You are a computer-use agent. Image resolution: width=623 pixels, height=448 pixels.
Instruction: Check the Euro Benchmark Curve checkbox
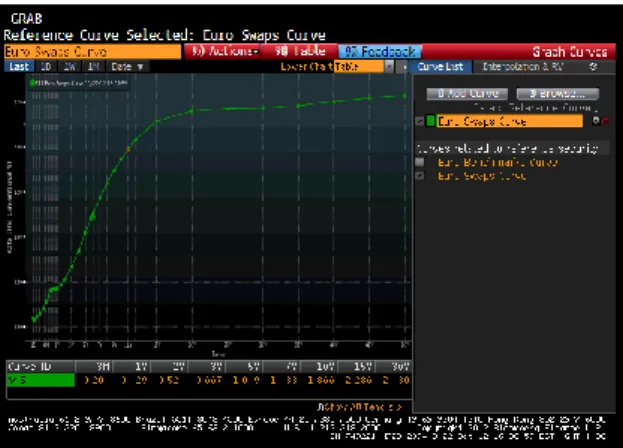419,162
